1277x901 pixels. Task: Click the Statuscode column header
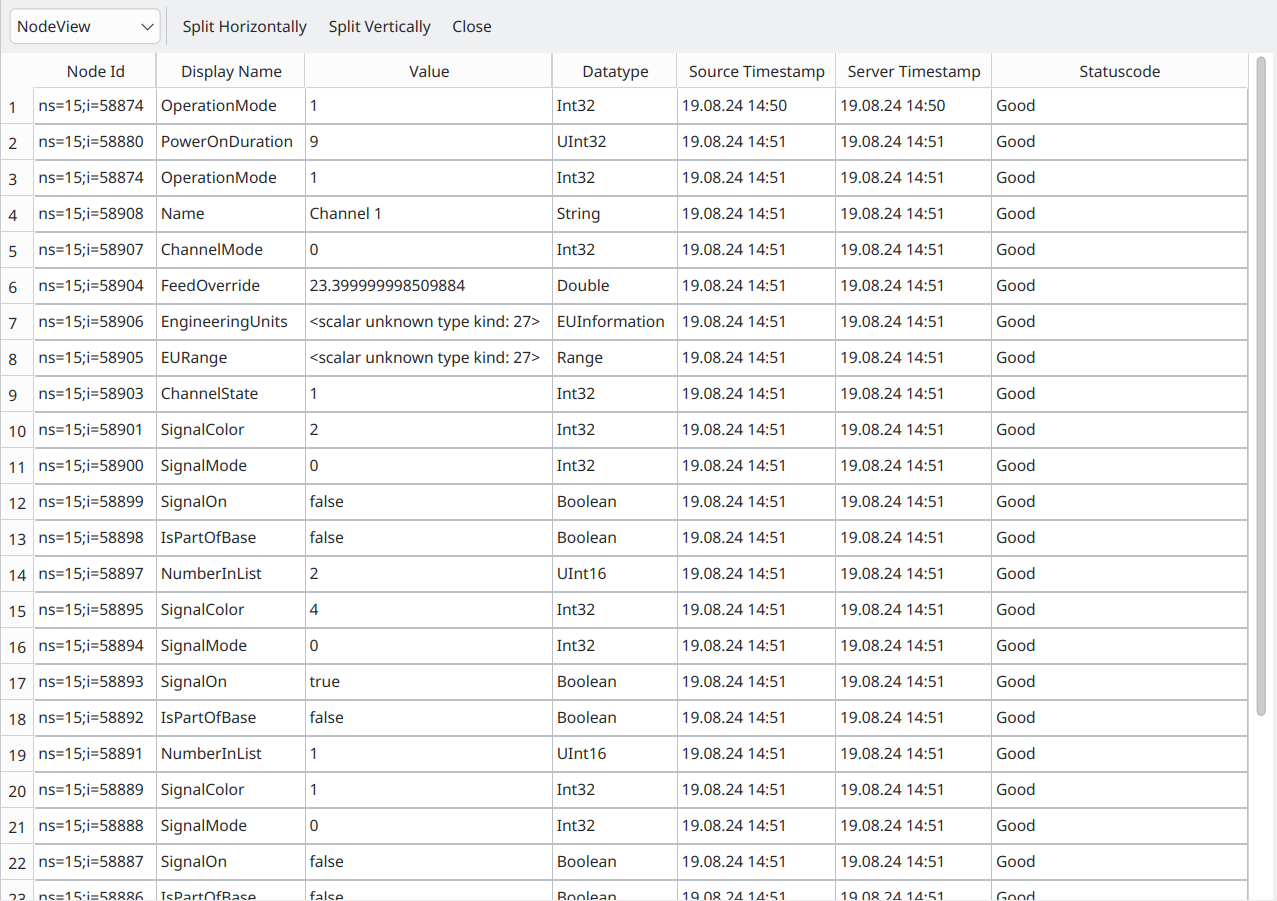coord(1119,71)
